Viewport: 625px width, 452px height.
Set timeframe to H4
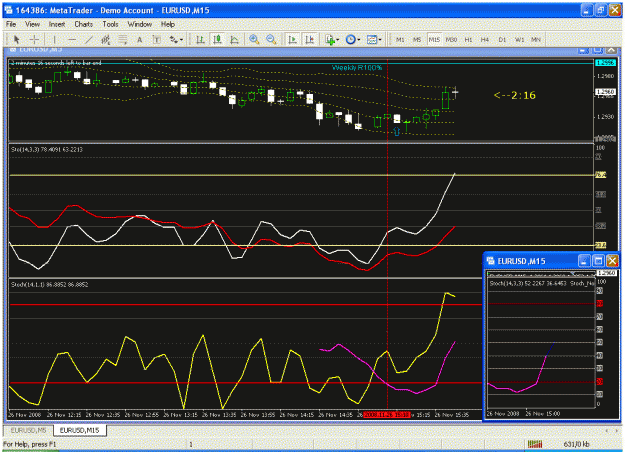(x=485, y=39)
